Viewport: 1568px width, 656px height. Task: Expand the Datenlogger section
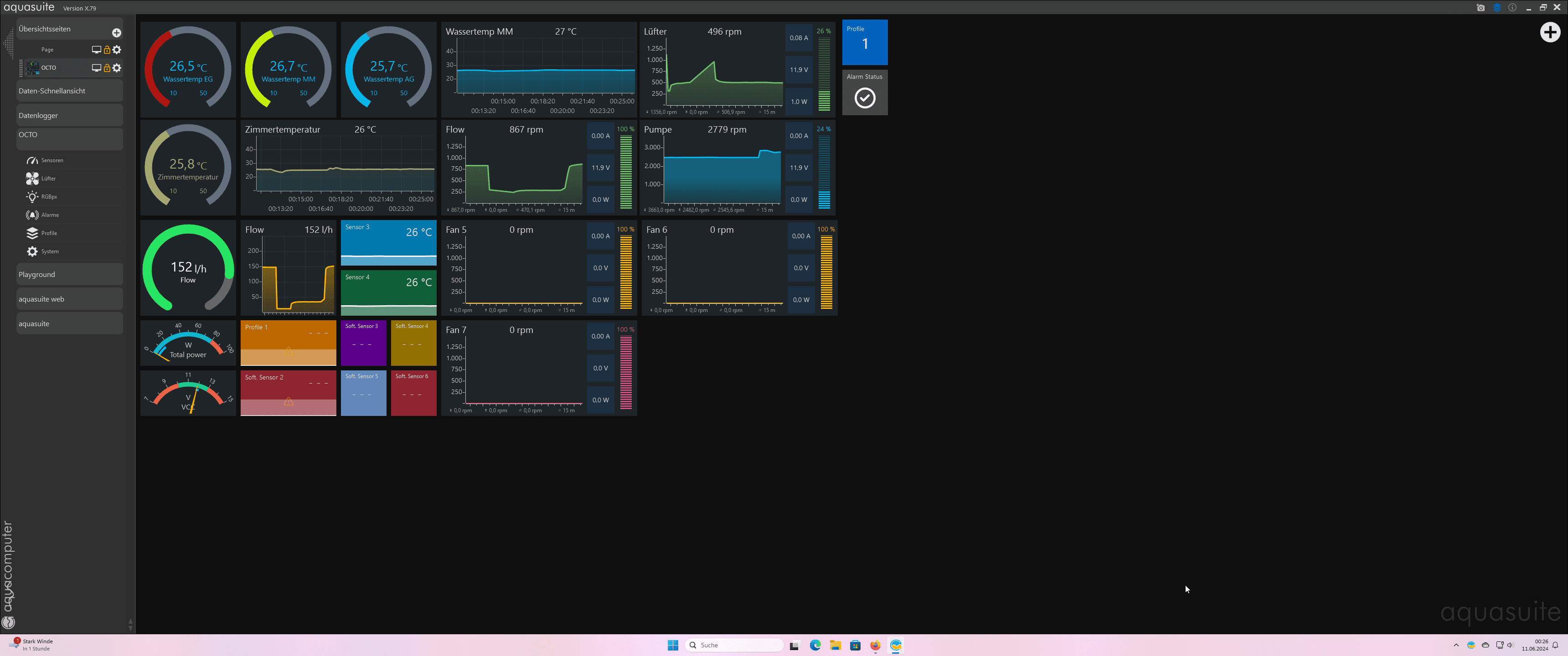[x=69, y=116]
